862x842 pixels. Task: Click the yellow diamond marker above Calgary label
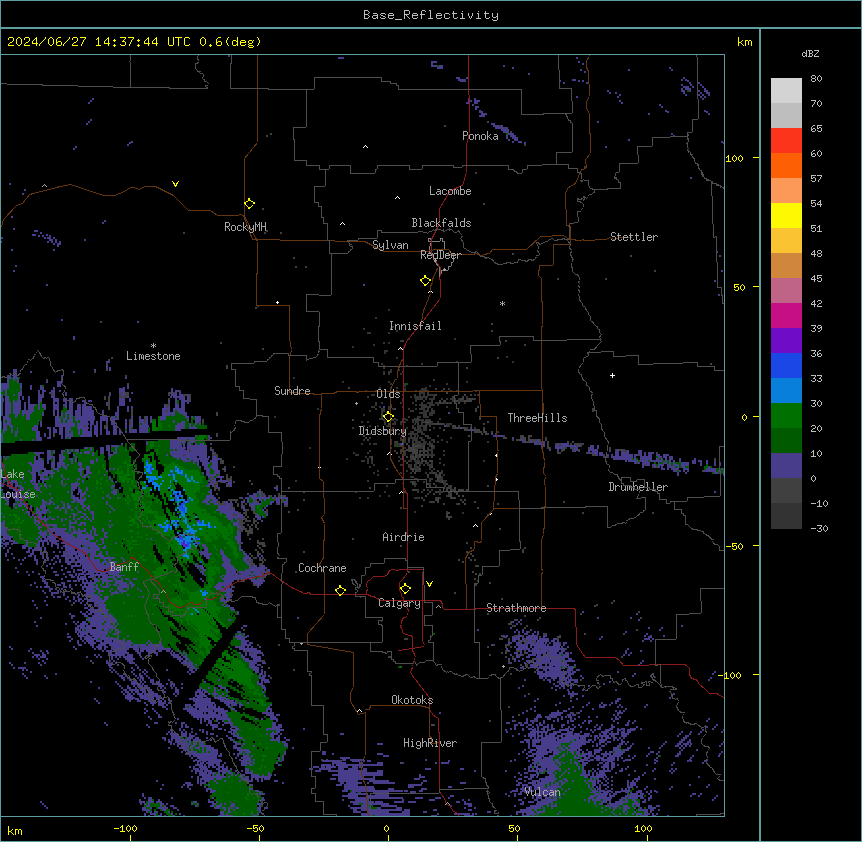(405, 589)
